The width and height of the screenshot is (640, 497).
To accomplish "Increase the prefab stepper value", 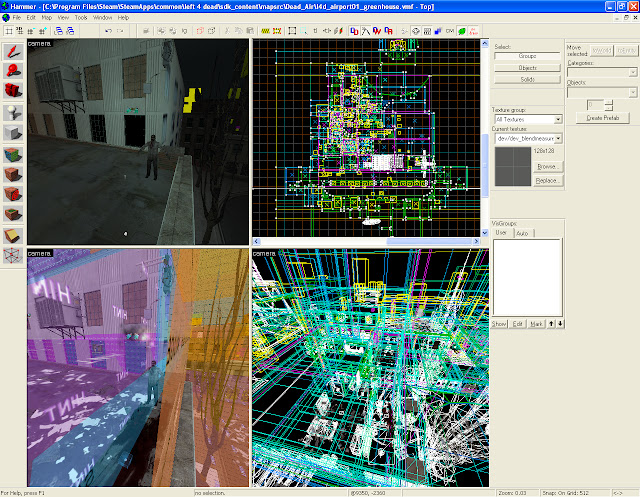I will coord(609,103).
